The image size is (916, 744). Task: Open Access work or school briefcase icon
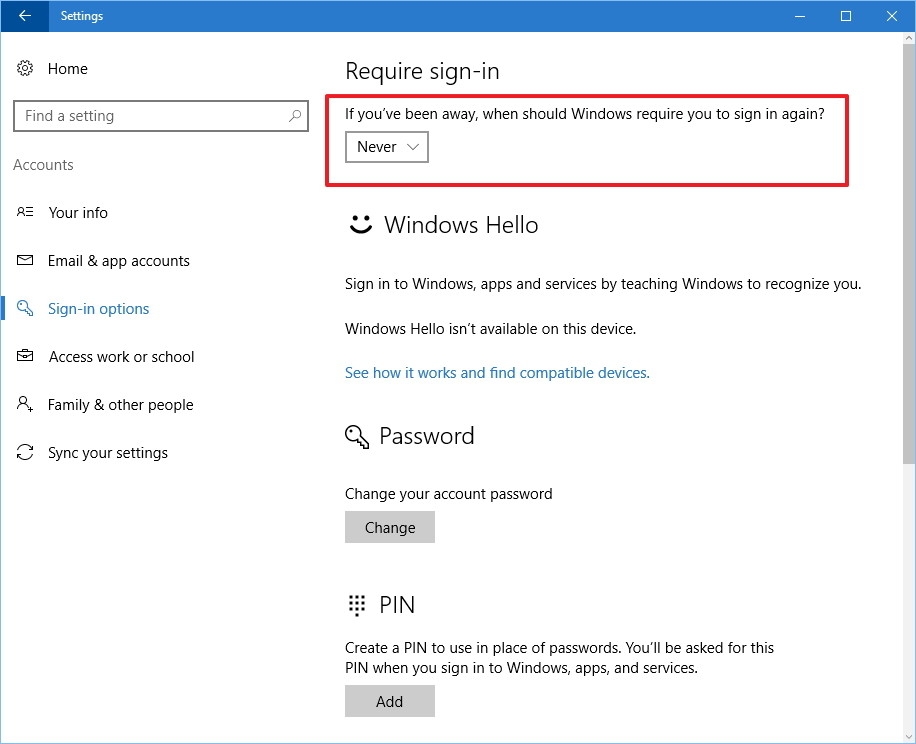coord(24,356)
